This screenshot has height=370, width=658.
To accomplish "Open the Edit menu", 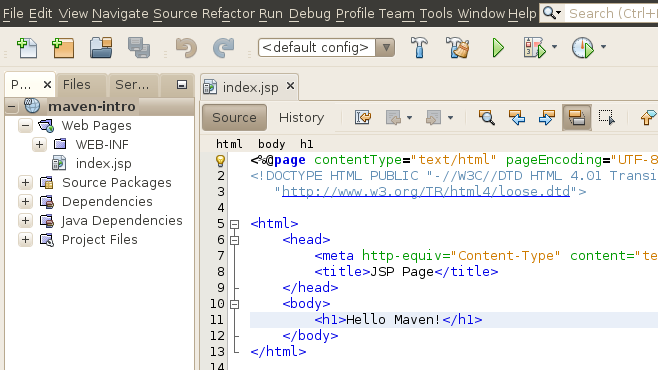I will [x=40, y=13].
